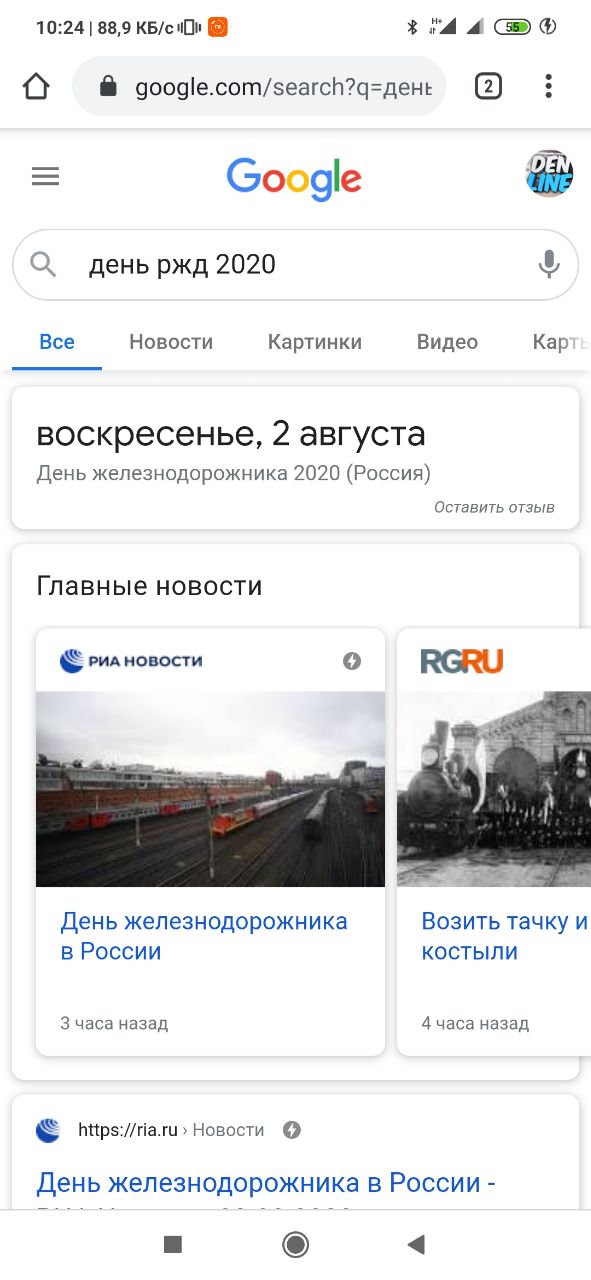Click the Оставить отзыв link

[x=494, y=507]
